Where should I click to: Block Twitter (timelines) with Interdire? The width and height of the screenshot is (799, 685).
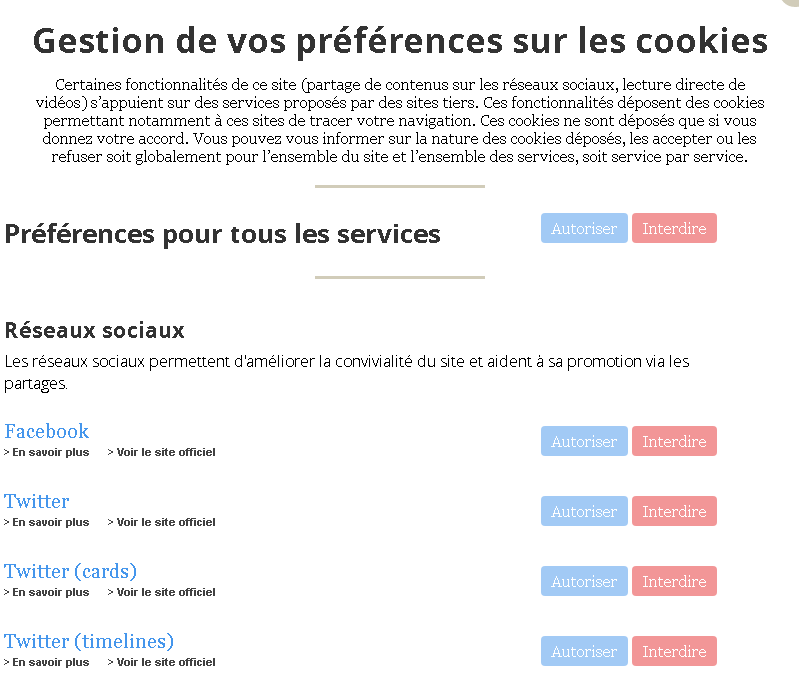pos(674,651)
